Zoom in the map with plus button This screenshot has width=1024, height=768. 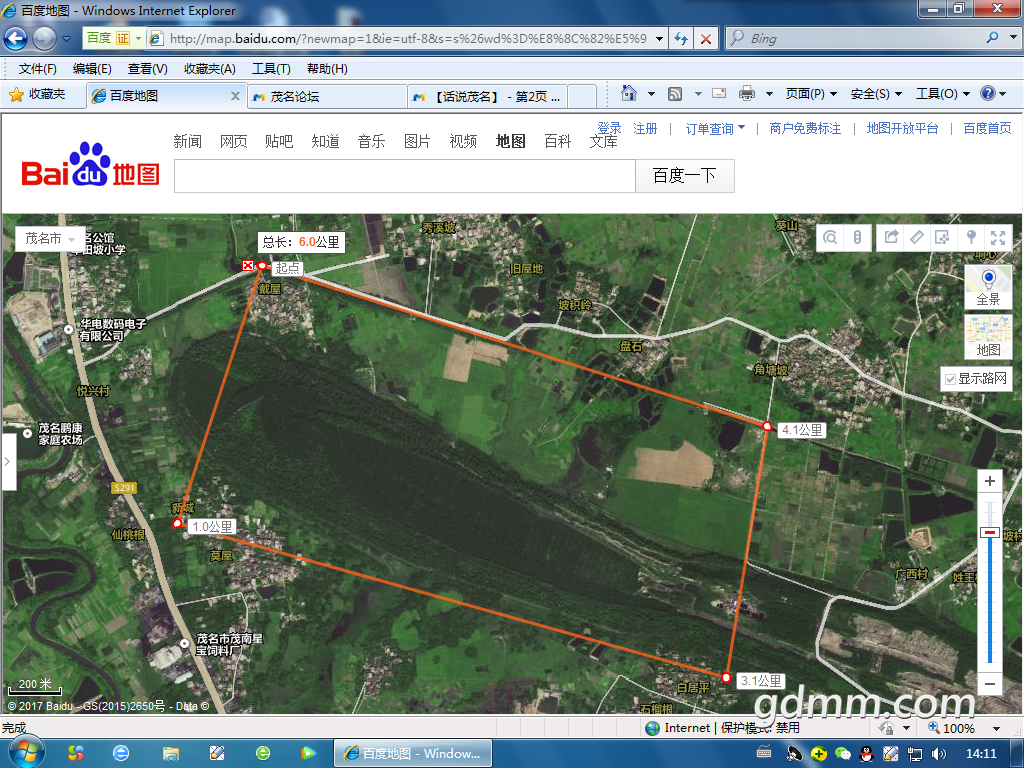[990, 481]
